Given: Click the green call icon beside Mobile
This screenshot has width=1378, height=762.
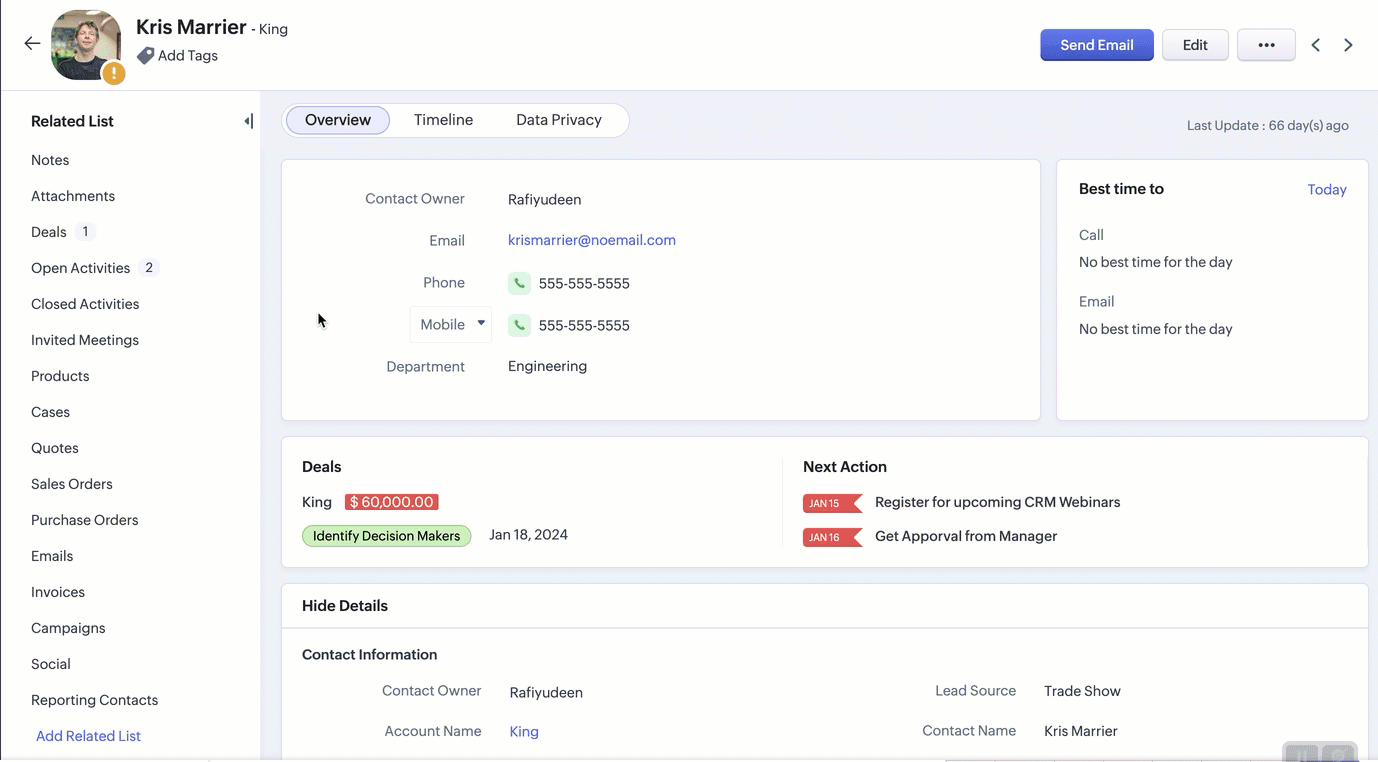Looking at the screenshot, I should click(x=519, y=325).
